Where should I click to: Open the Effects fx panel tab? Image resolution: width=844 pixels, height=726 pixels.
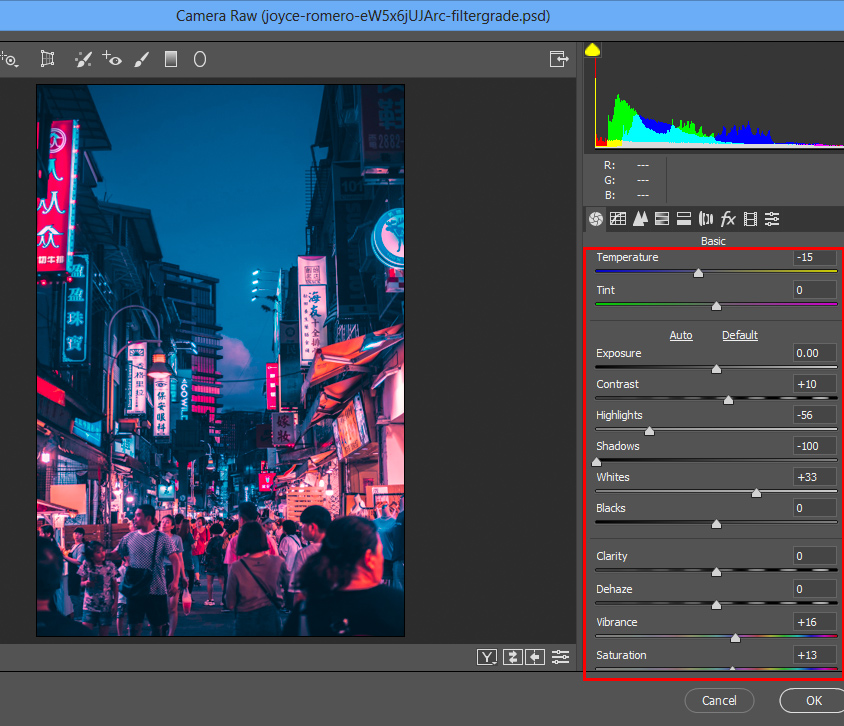coord(728,219)
